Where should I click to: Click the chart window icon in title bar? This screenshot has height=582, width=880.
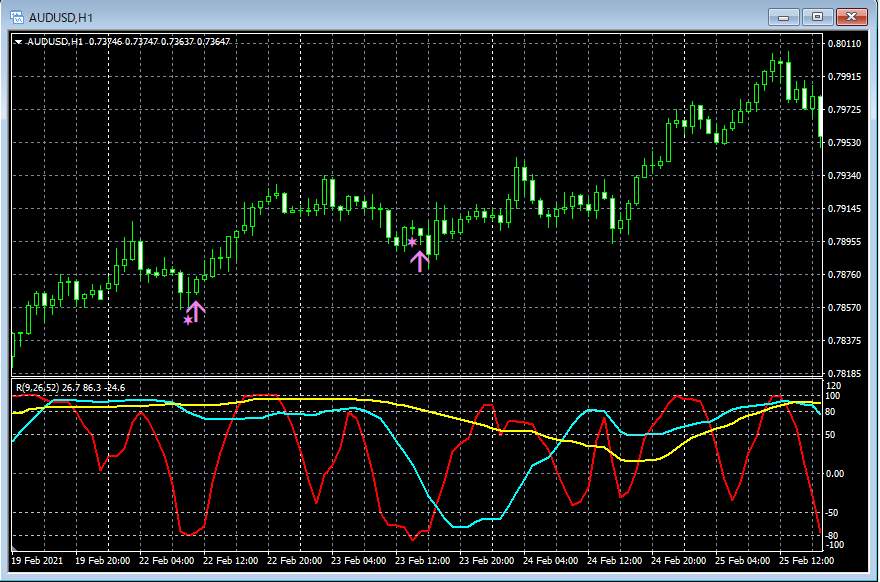(x=17, y=17)
